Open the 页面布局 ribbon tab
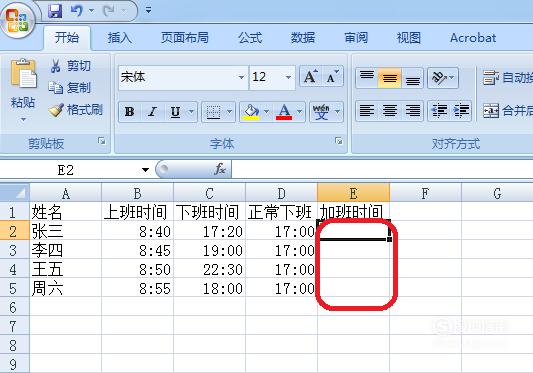This screenshot has width=533, height=373. [x=185, y=37]
